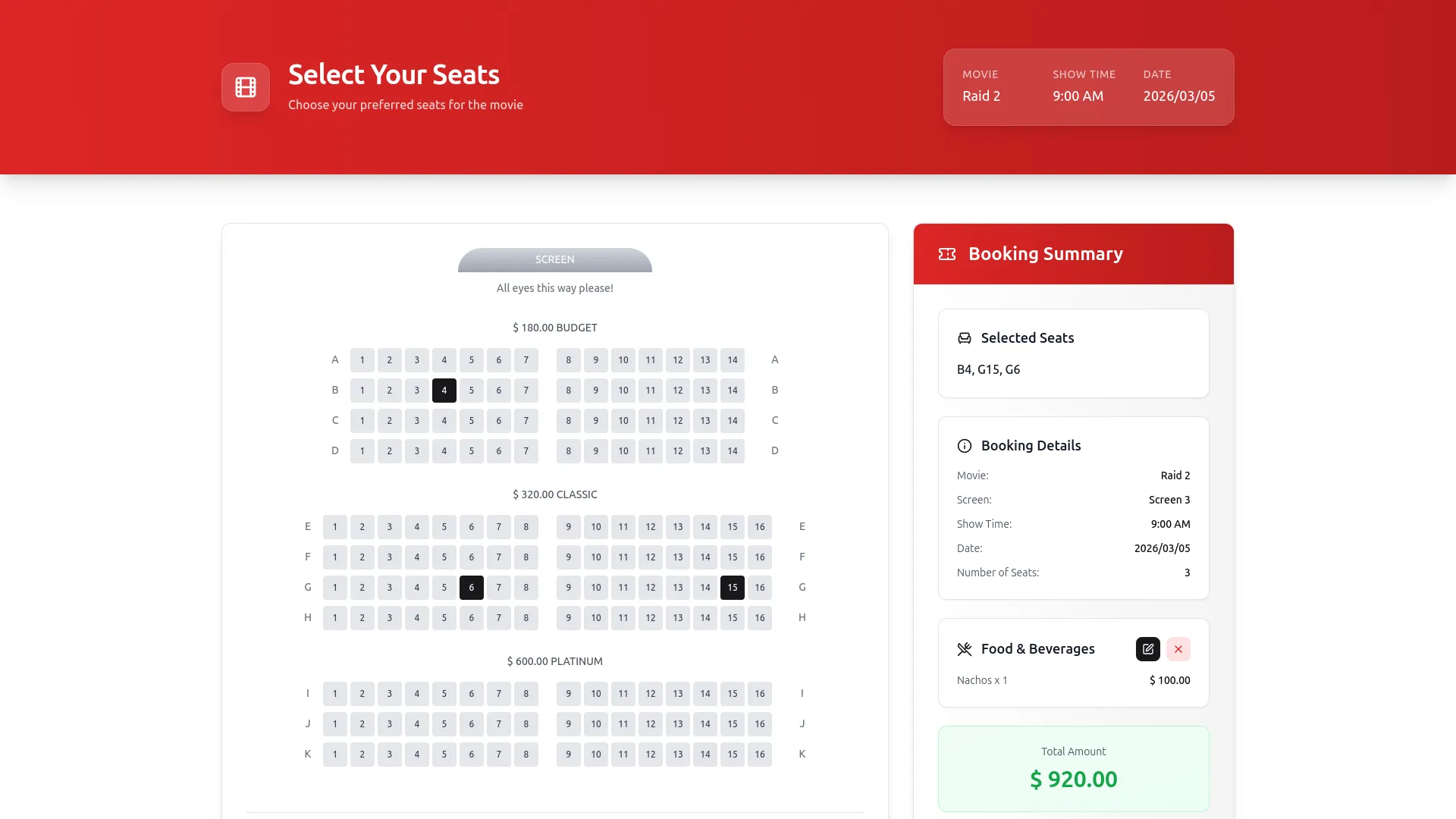The height and width of the screenshot is (819, 1456).
Task: Click the info icon beside Booking Details
Action: [x=964, y=446]
